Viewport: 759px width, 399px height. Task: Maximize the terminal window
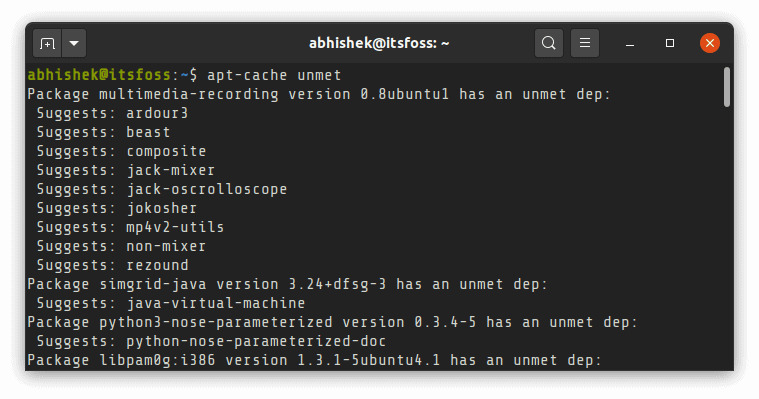(x=670, y=43)
